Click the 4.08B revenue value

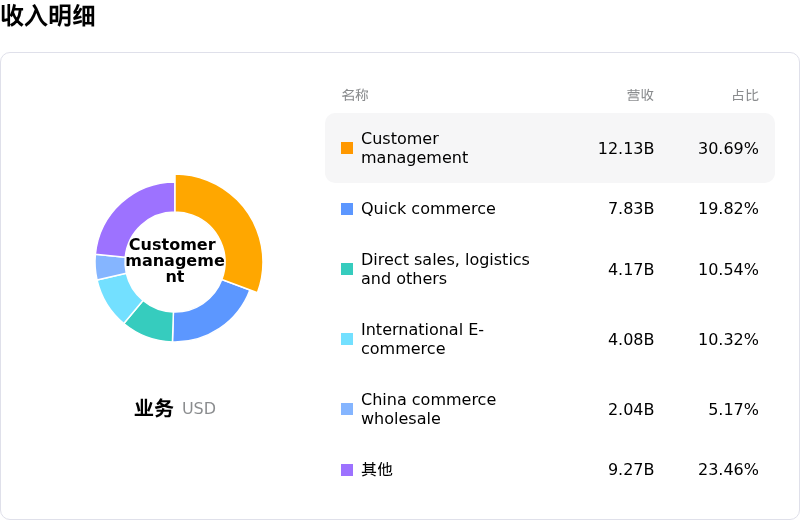631,339
